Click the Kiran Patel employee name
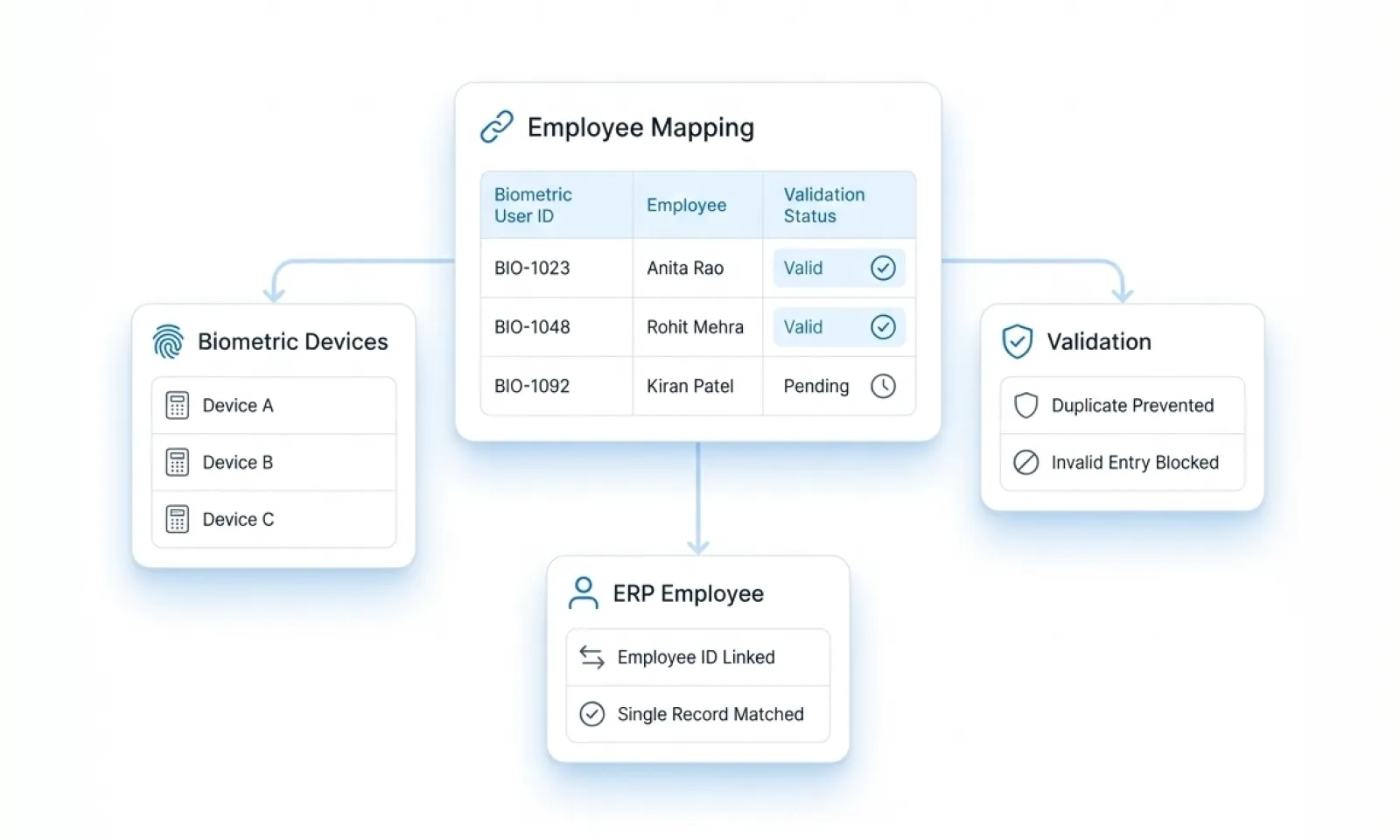 pos(689,386)
